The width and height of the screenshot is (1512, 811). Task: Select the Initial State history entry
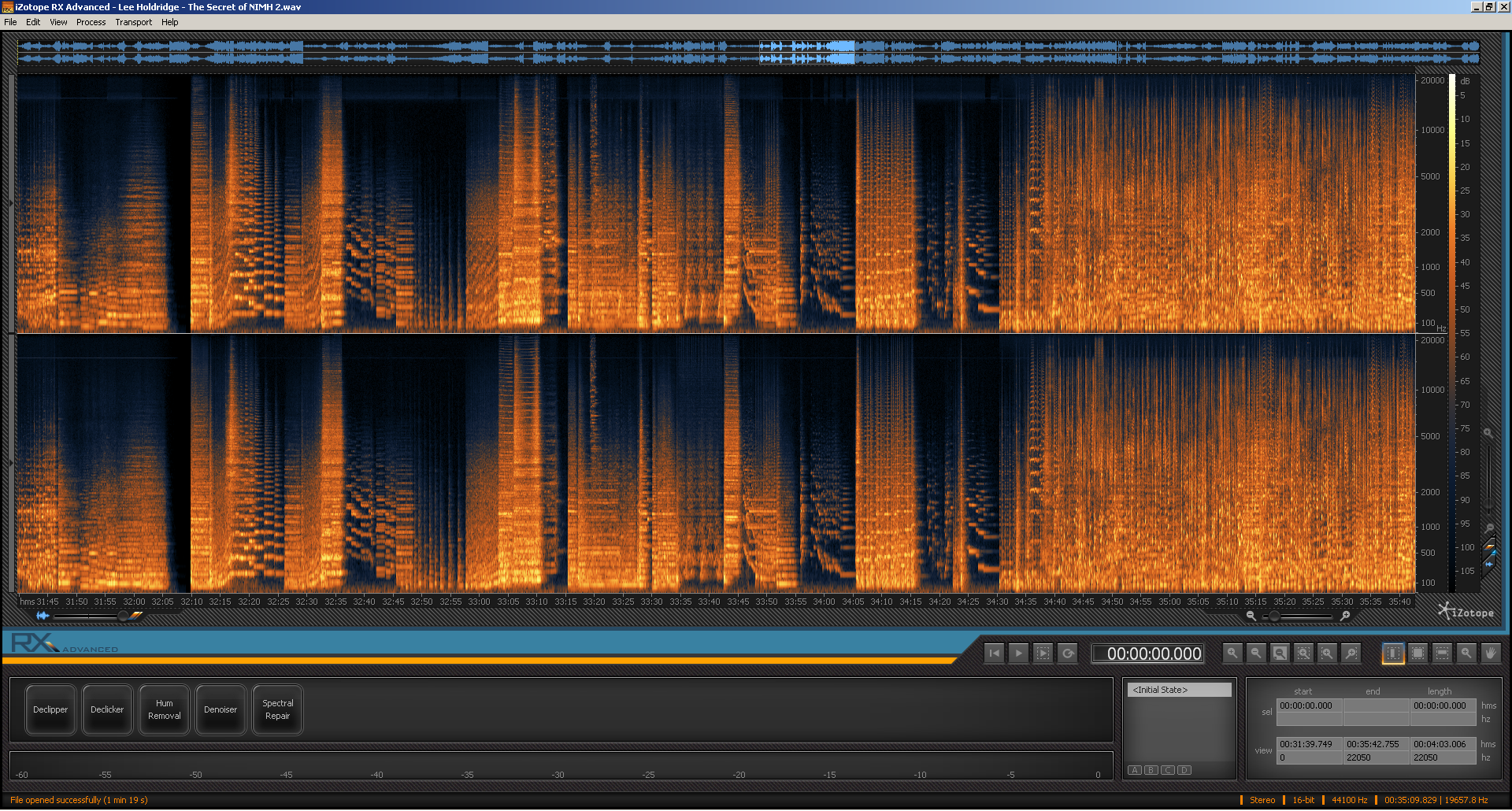point(1179,689)
